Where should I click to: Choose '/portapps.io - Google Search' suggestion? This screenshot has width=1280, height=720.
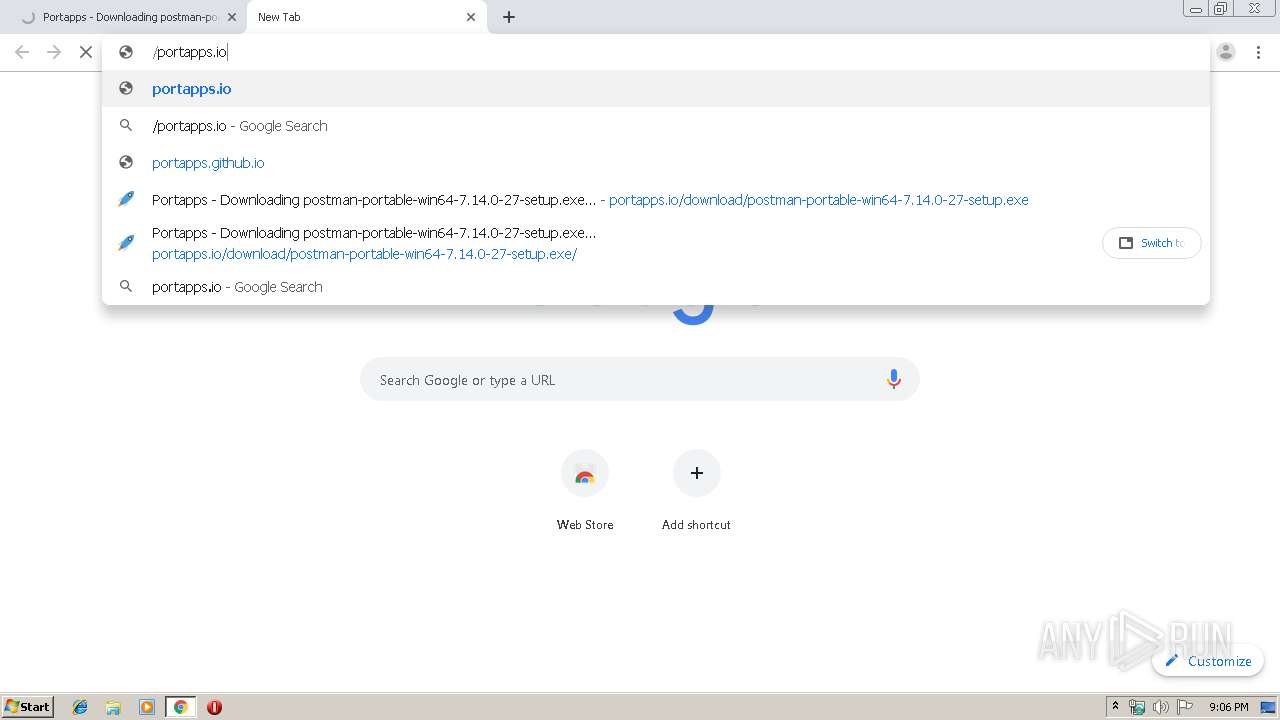(x=656, y=126)
